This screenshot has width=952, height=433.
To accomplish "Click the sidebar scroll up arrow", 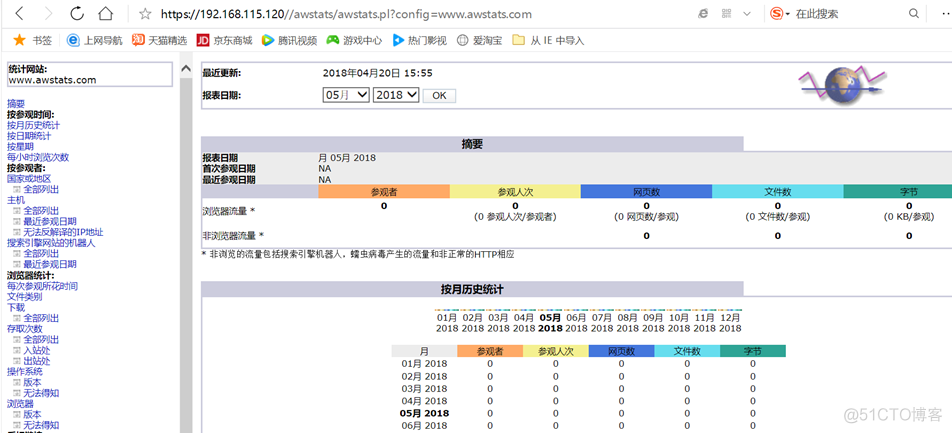I will pos(186,69).
